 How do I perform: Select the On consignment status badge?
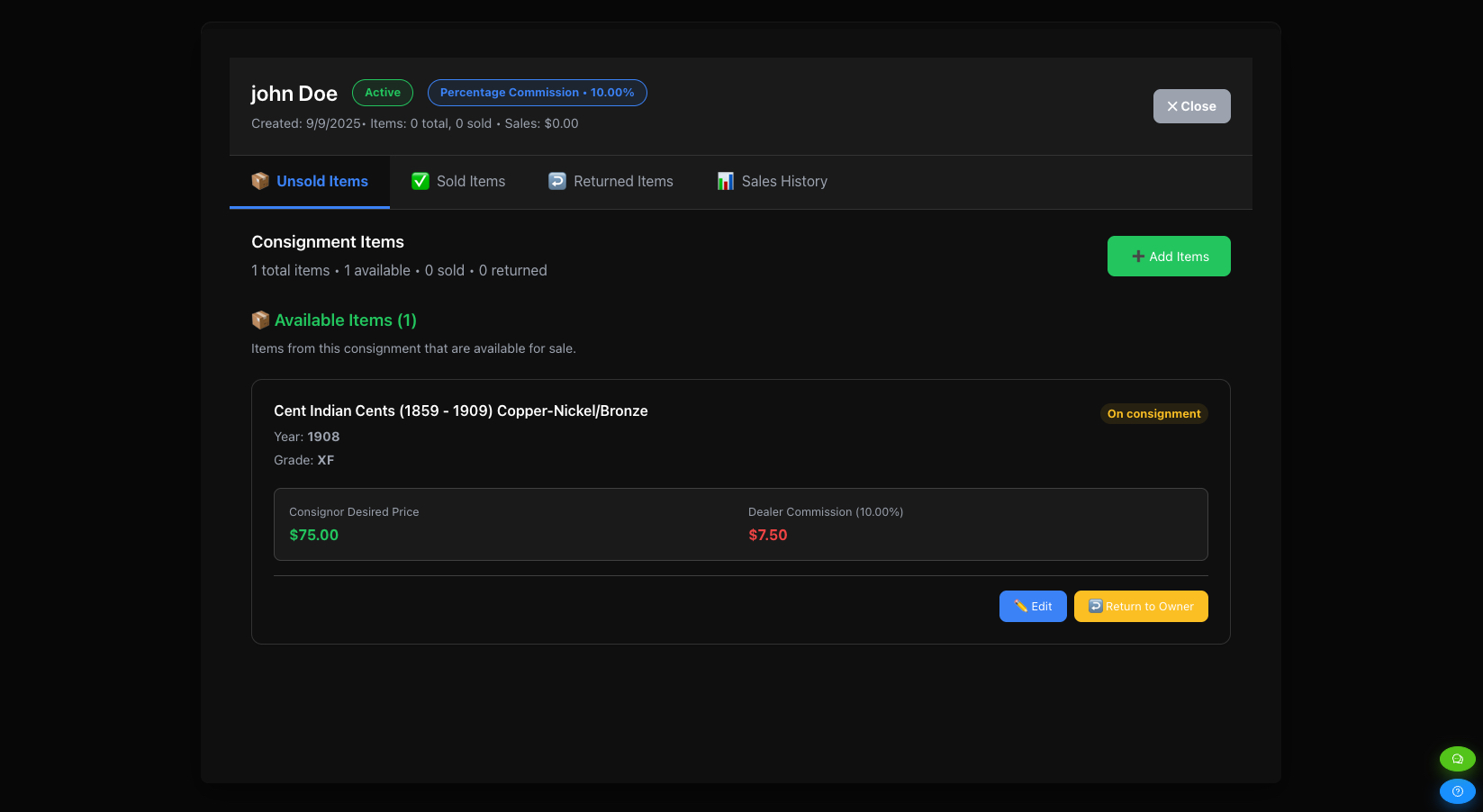[x=1153, y=413]
